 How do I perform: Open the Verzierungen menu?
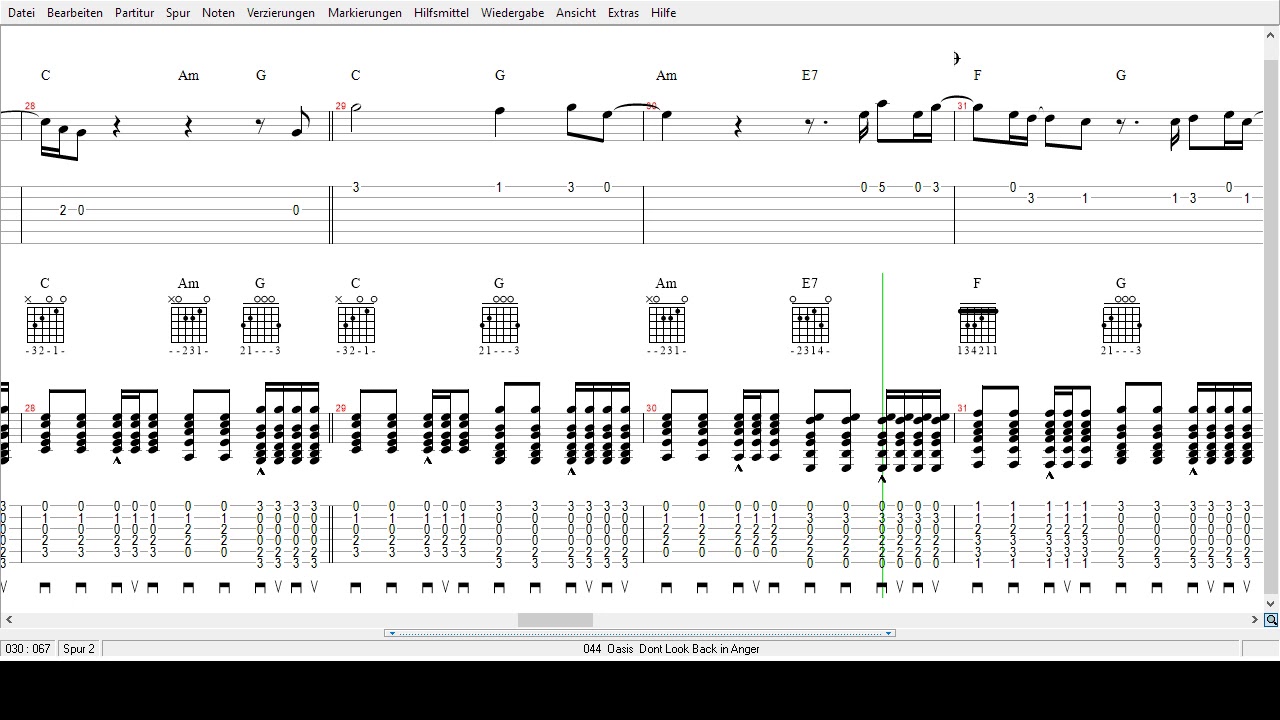(x=281, y=13)
